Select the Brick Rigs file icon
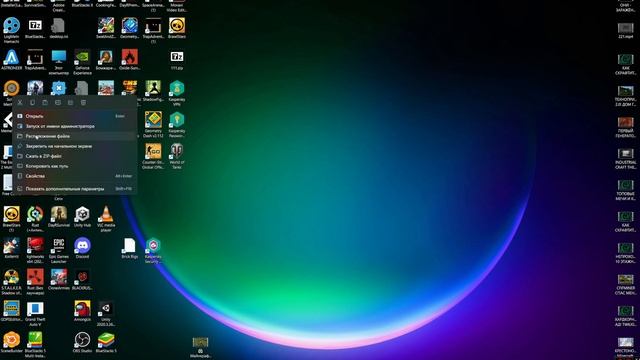 tap(129, 248)
